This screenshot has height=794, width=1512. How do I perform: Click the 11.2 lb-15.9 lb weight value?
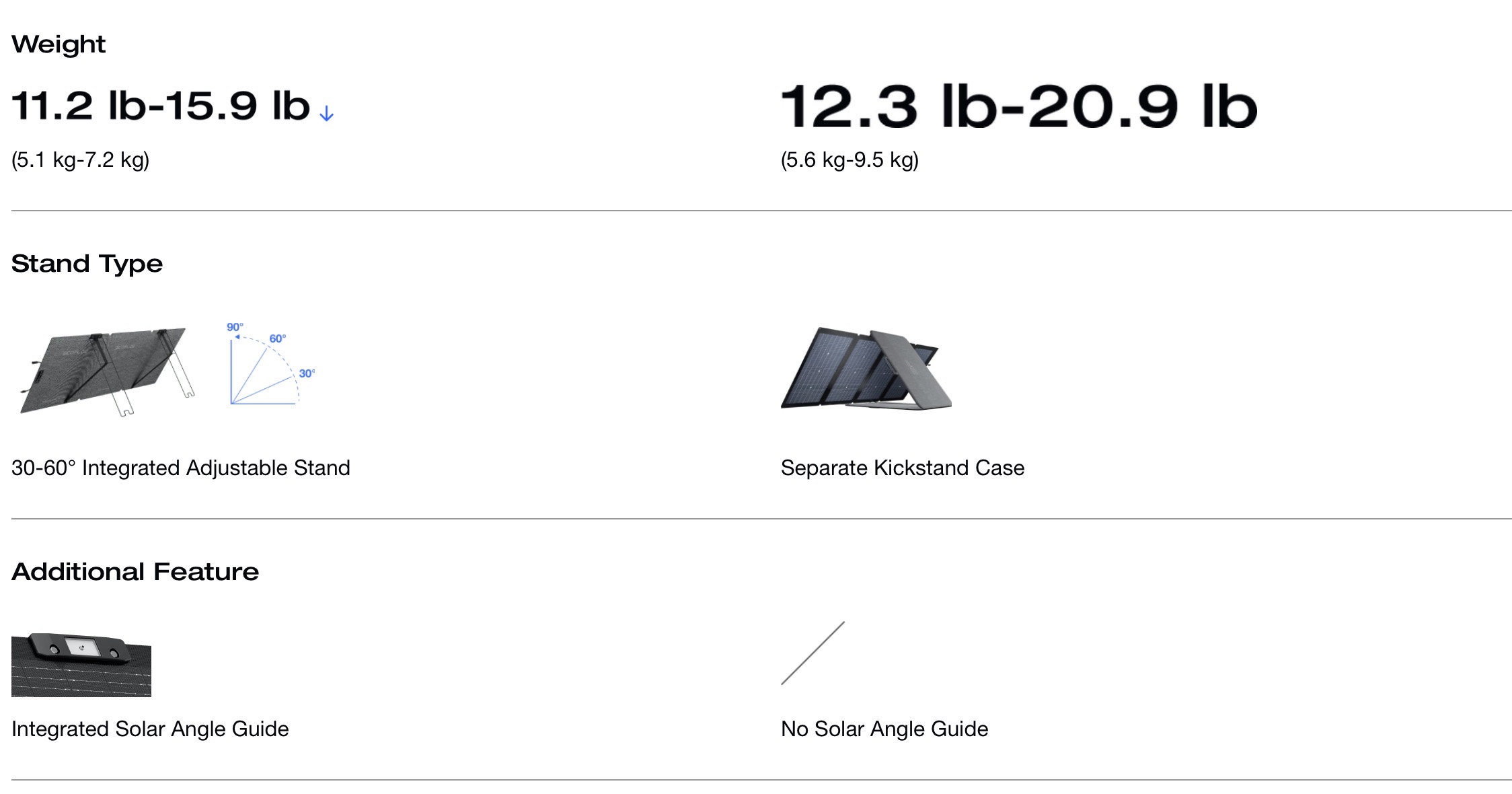click(161, 106)
